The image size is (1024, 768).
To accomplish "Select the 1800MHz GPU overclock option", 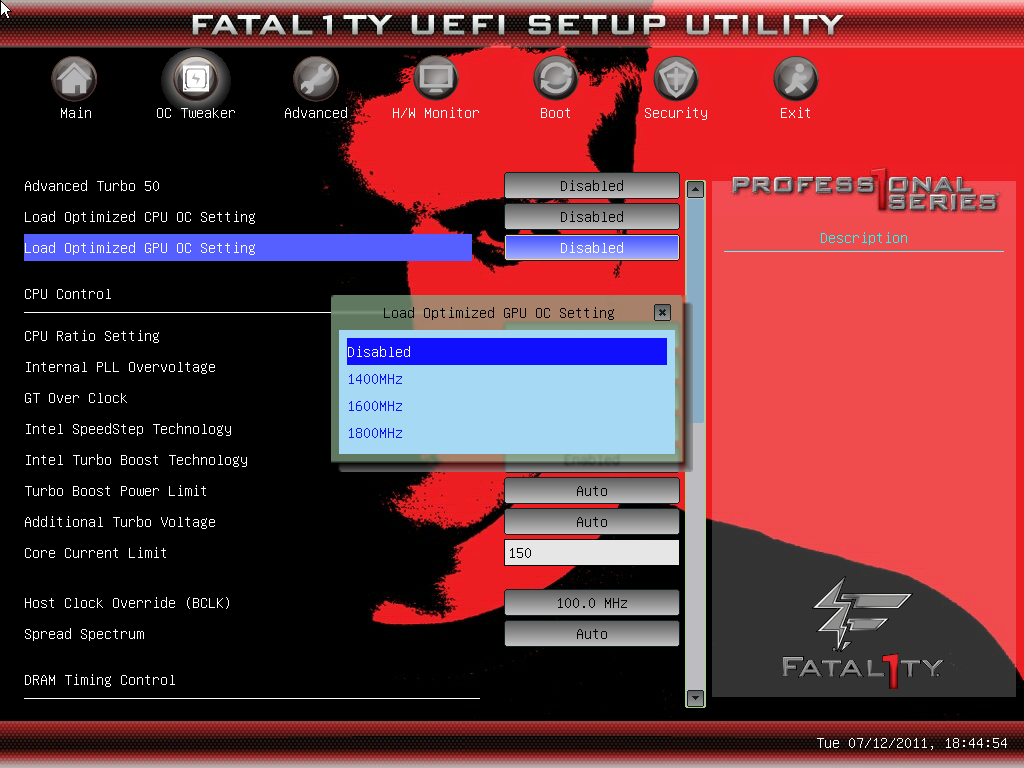I will click(376, 433).
